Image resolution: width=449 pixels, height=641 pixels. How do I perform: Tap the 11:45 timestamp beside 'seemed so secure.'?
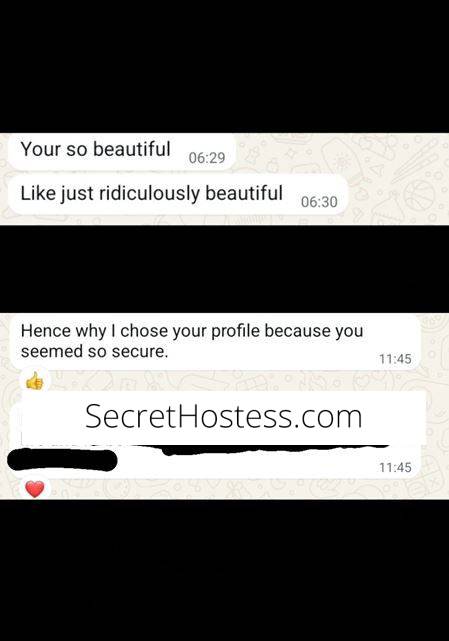coord(395,359)
